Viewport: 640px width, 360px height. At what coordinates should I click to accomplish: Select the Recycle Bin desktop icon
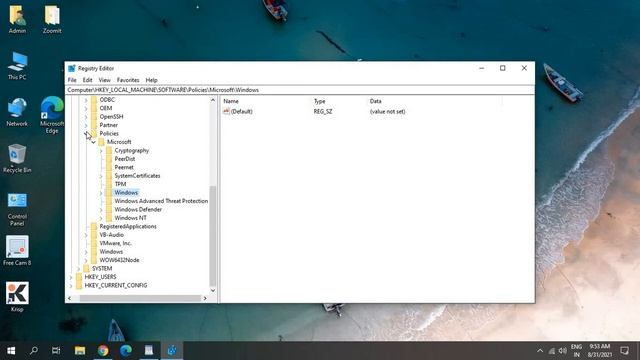[17, 158]
